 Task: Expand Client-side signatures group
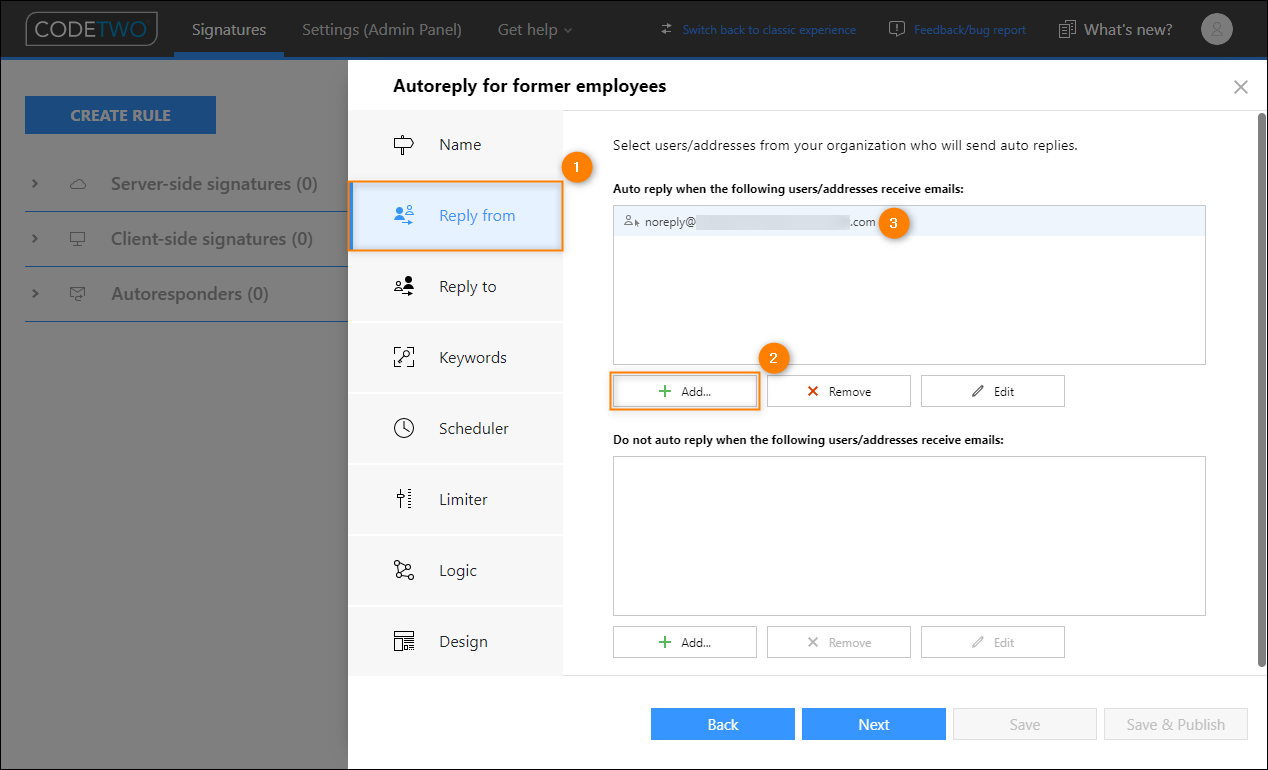(35, 239)
